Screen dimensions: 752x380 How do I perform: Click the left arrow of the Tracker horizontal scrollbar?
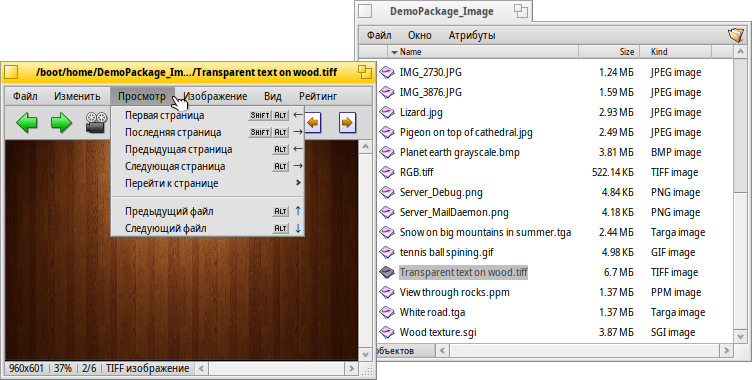(x=442, y=351)
